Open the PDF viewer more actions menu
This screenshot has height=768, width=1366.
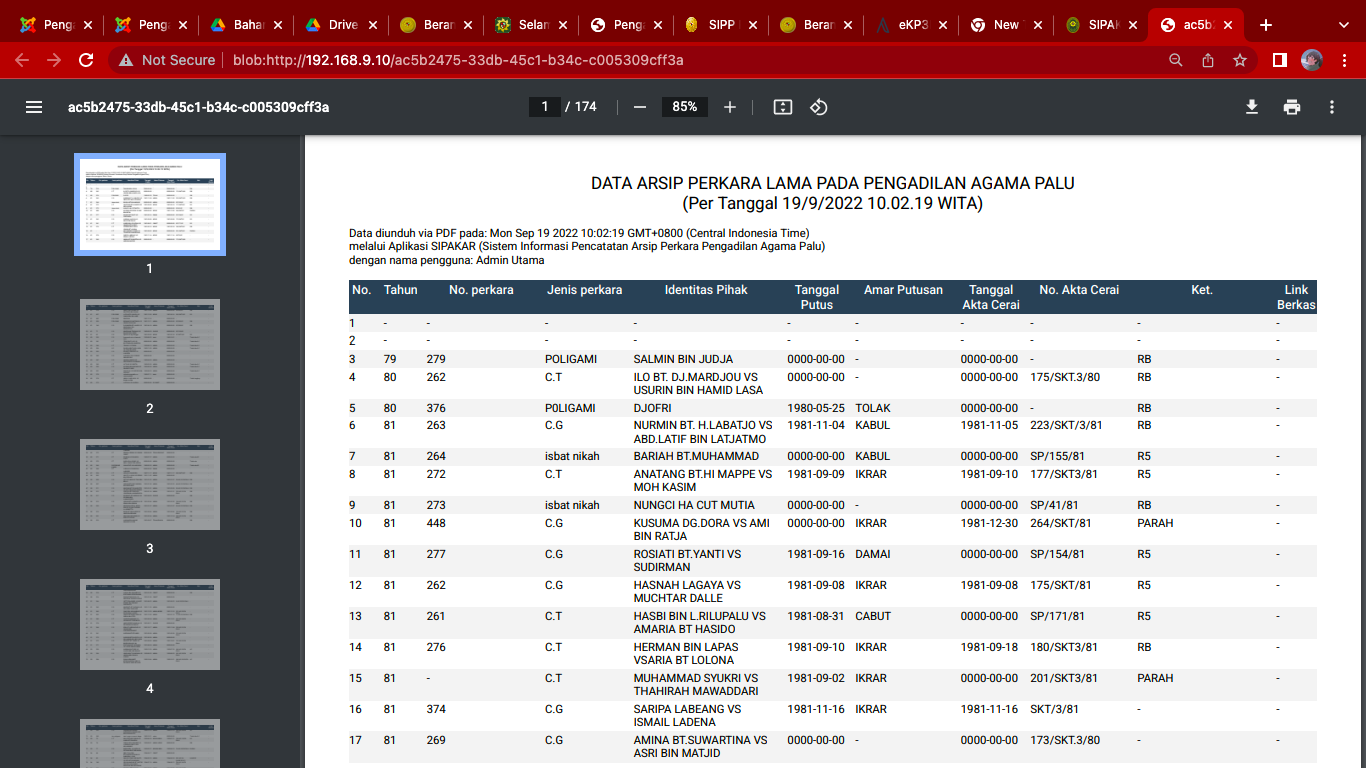1332,107
